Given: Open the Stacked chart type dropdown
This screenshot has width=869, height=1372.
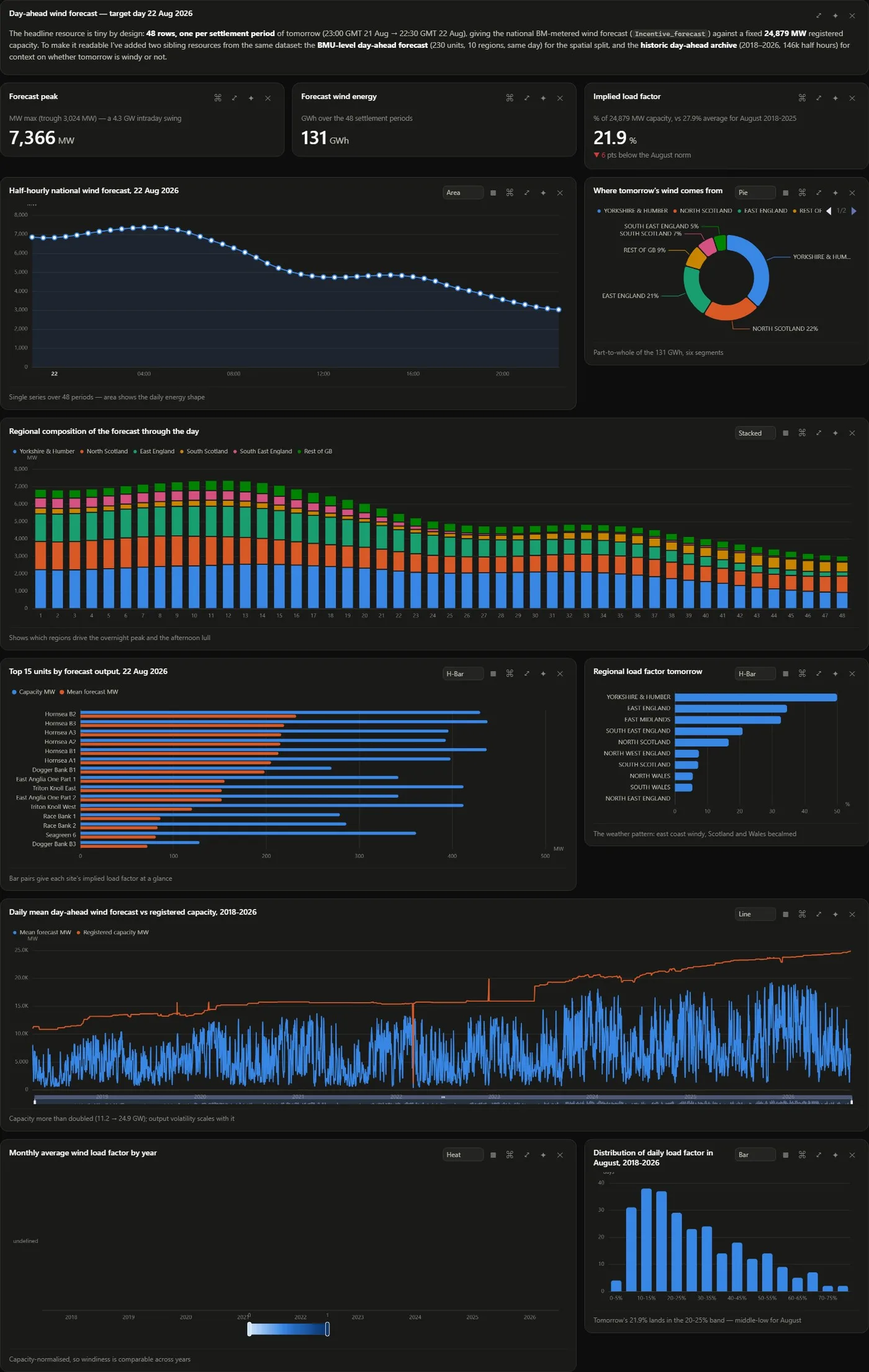Looking at the screenshot, I should pyautogui.click(x=755, y=433).
